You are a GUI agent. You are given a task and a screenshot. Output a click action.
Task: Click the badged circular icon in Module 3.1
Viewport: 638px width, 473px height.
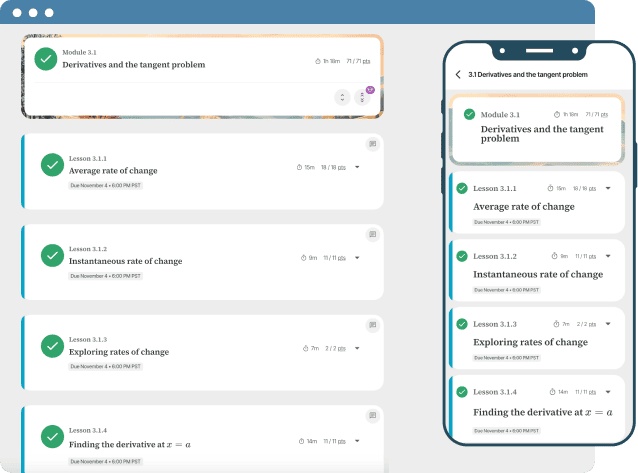[363, 97]
